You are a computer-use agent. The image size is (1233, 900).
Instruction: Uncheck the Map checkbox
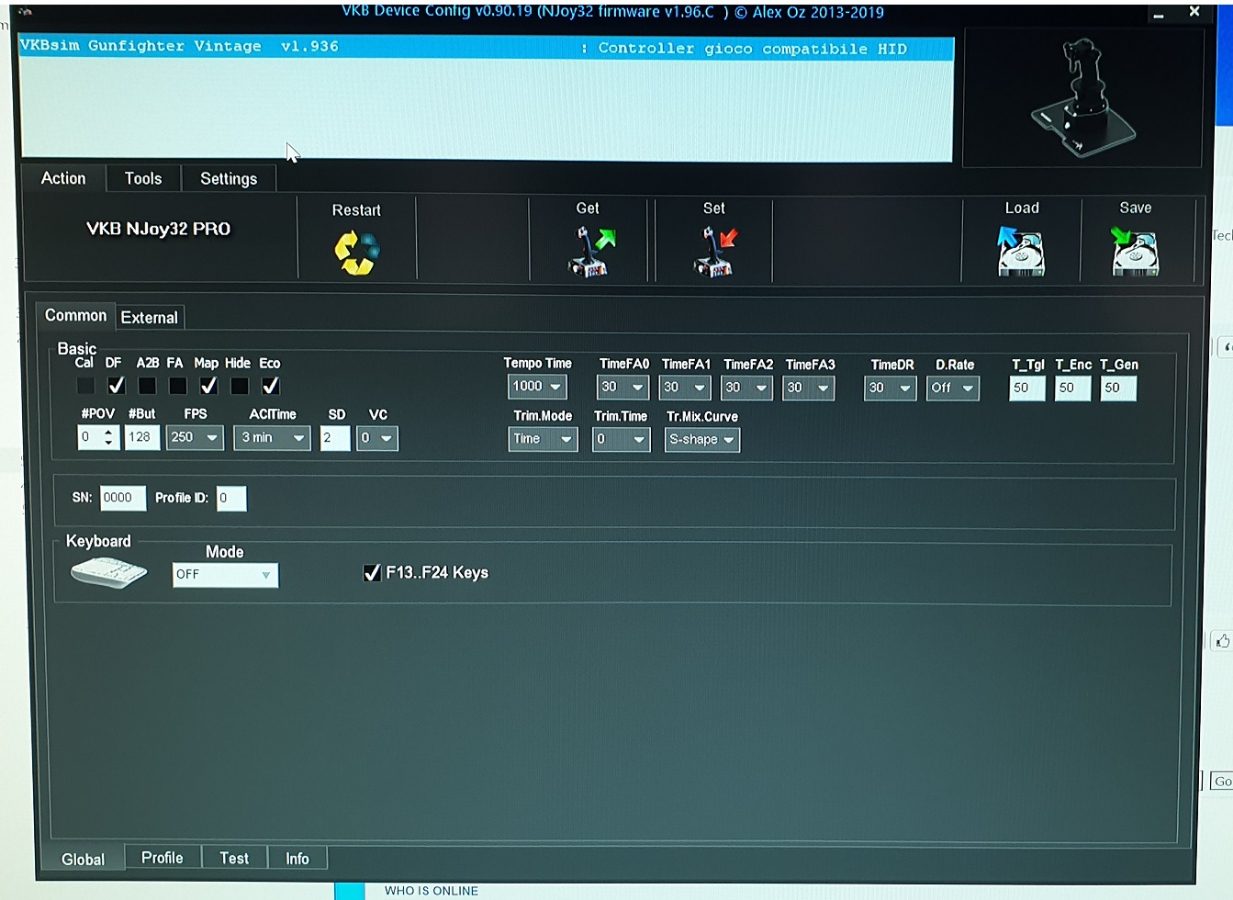(x=208, y=385)
